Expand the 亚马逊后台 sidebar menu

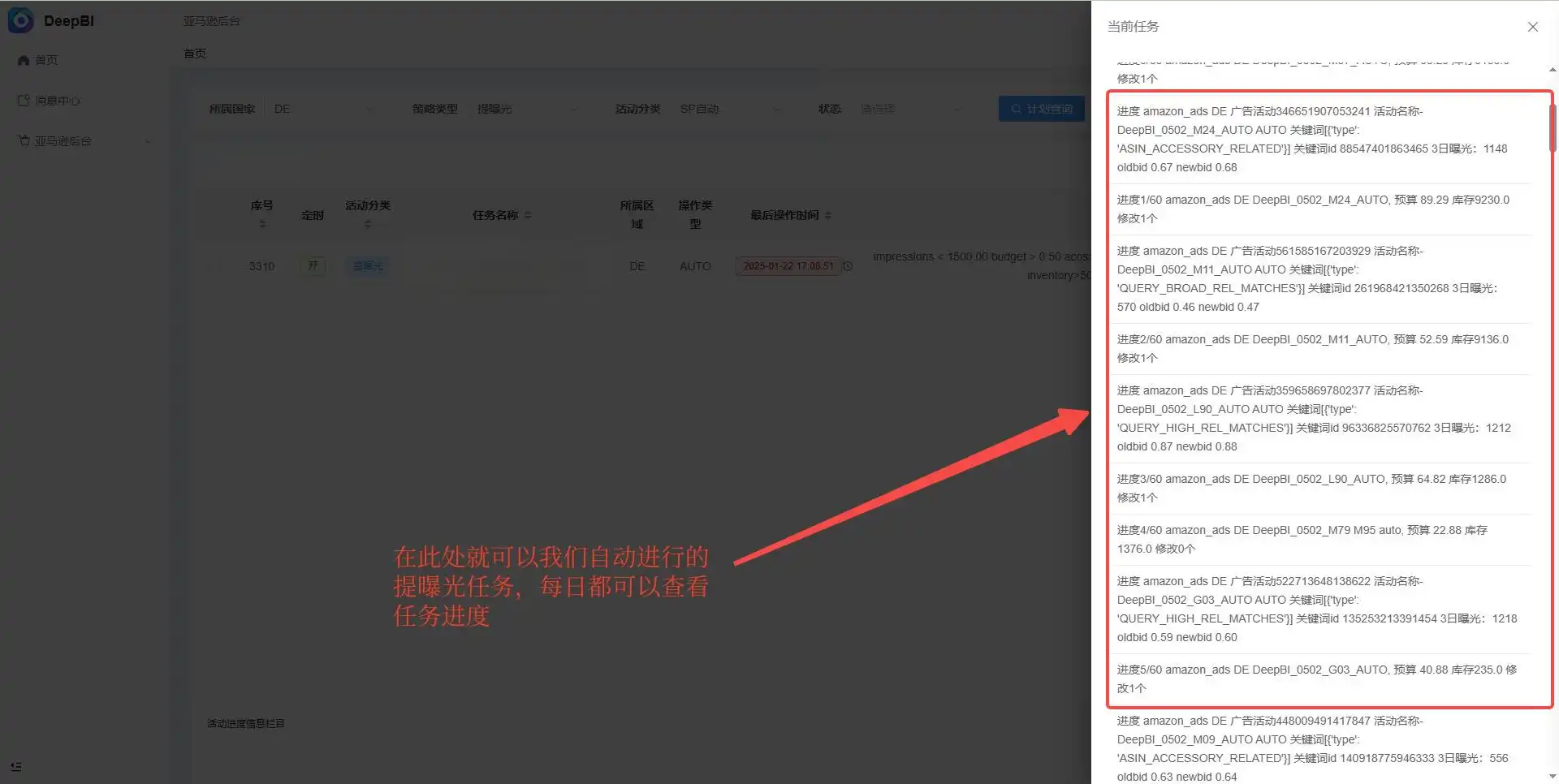click(x=84, y=141)
